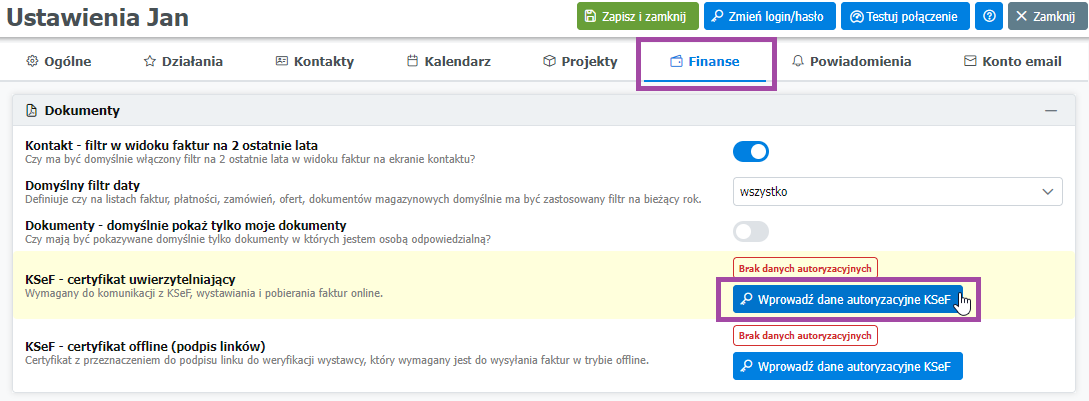
Task: Click Brak danych autoryzacyjnych badge for certyfikat uwierzytelniający
Action: coord(806,268)
